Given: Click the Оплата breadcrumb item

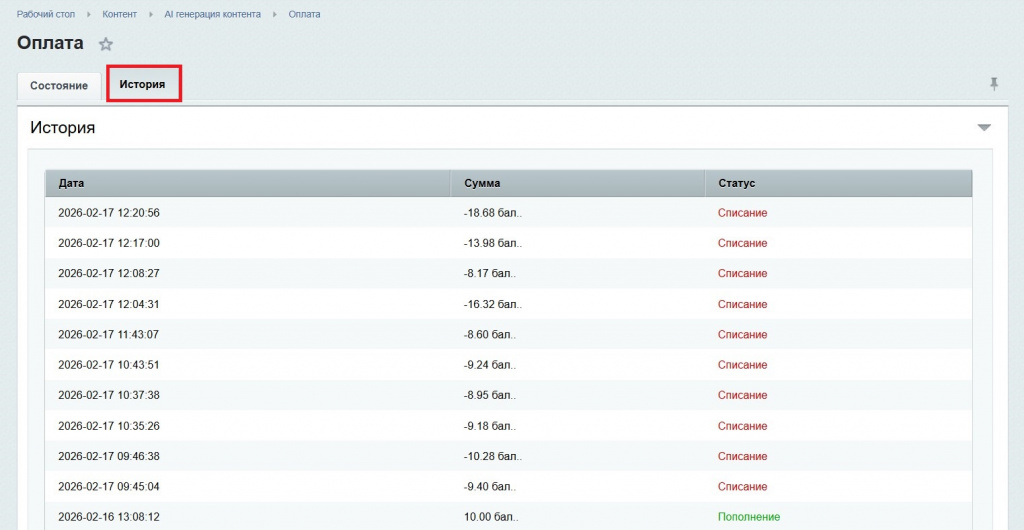Looking at the screenshot, I should (x=305, y=15).
